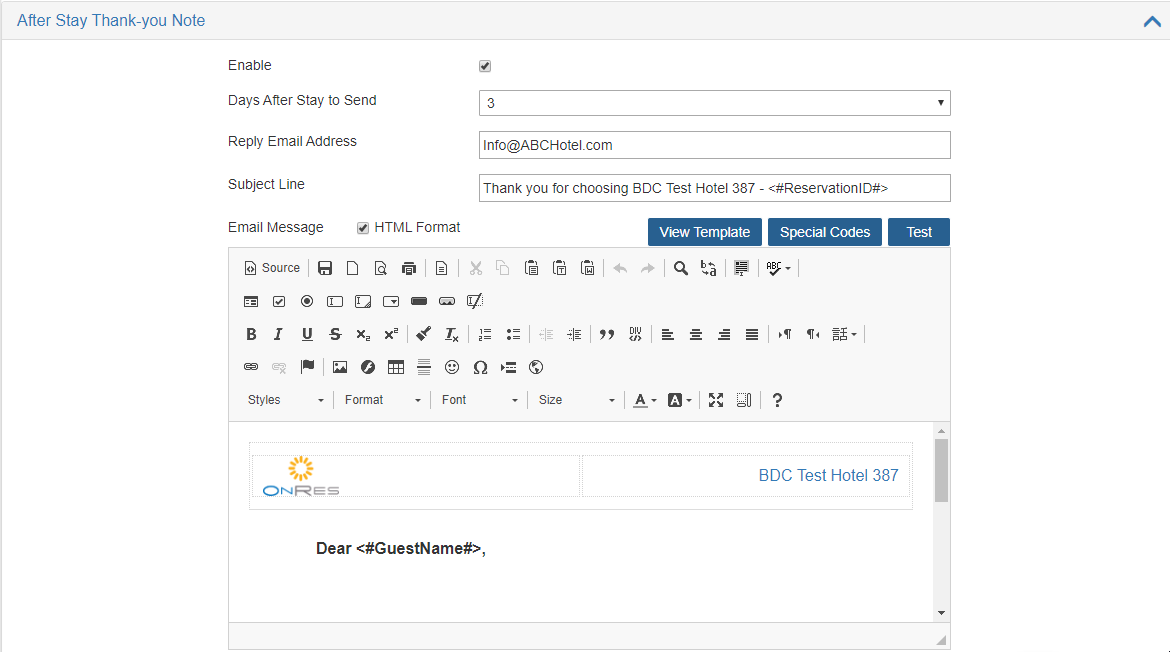Open the text color picker

[645, 400]
